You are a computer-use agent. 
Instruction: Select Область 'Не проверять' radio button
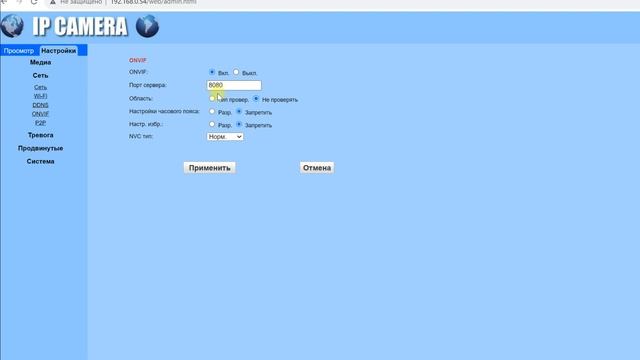256,98
